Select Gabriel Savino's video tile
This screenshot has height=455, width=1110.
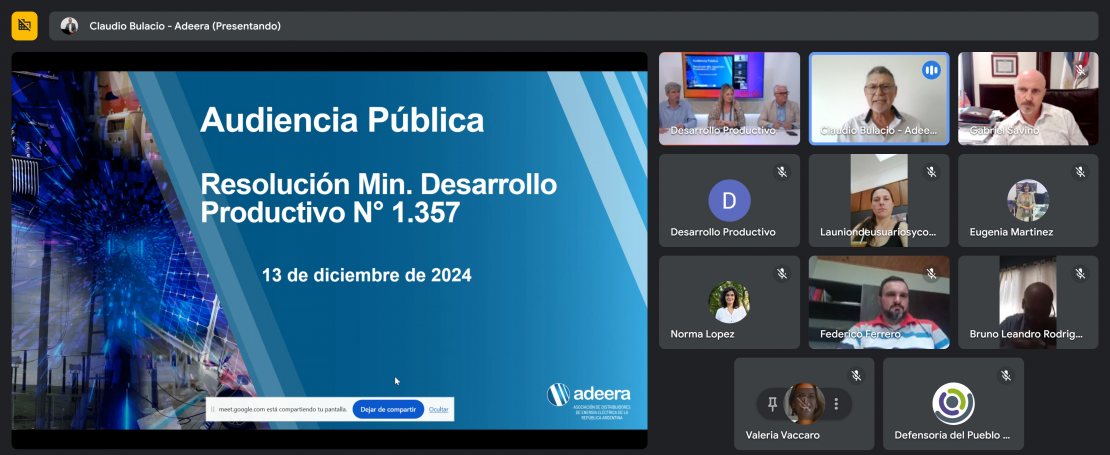pyautogui.click(x=1028, y=98)
